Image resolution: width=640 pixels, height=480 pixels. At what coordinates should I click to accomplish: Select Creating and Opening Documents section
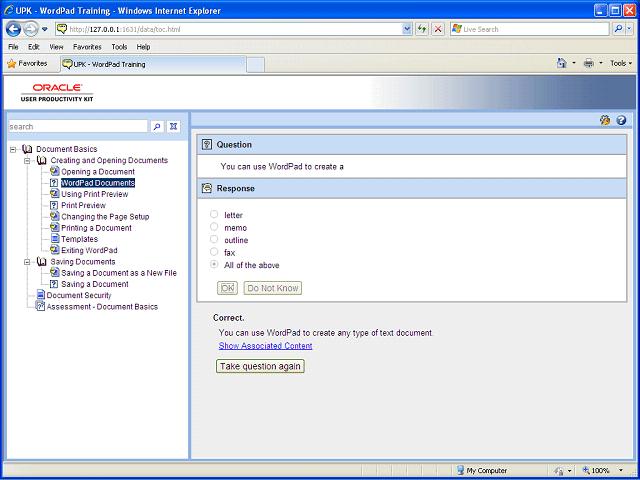[x=109, y=160]
